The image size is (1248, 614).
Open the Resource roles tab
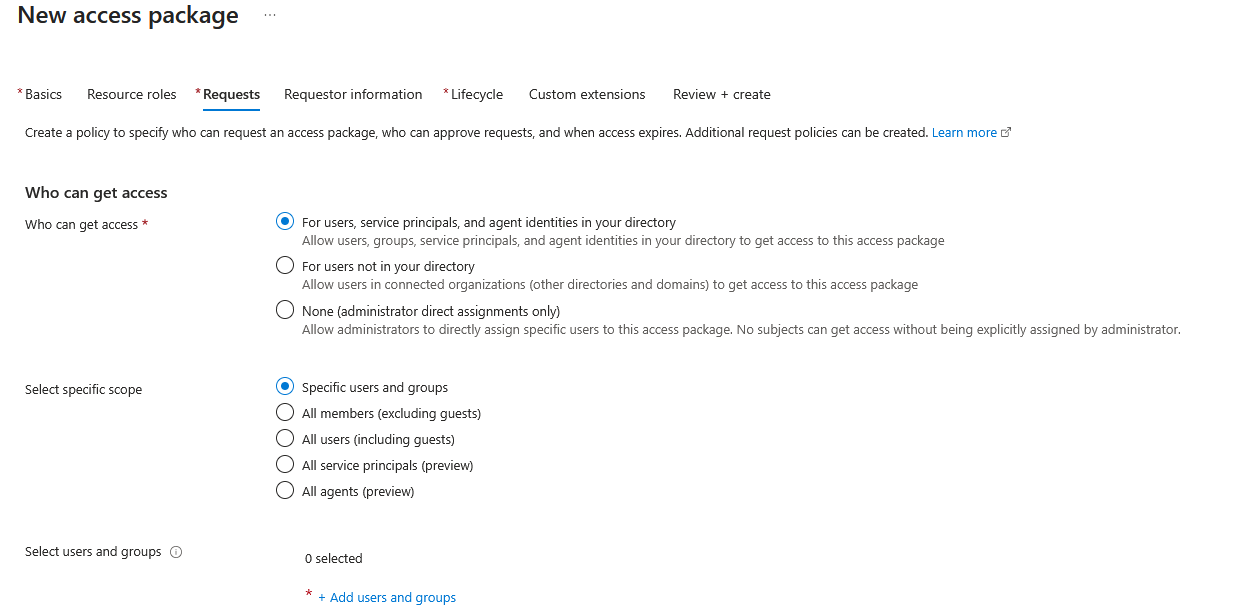pyautogui.click(x=131, y=94)
